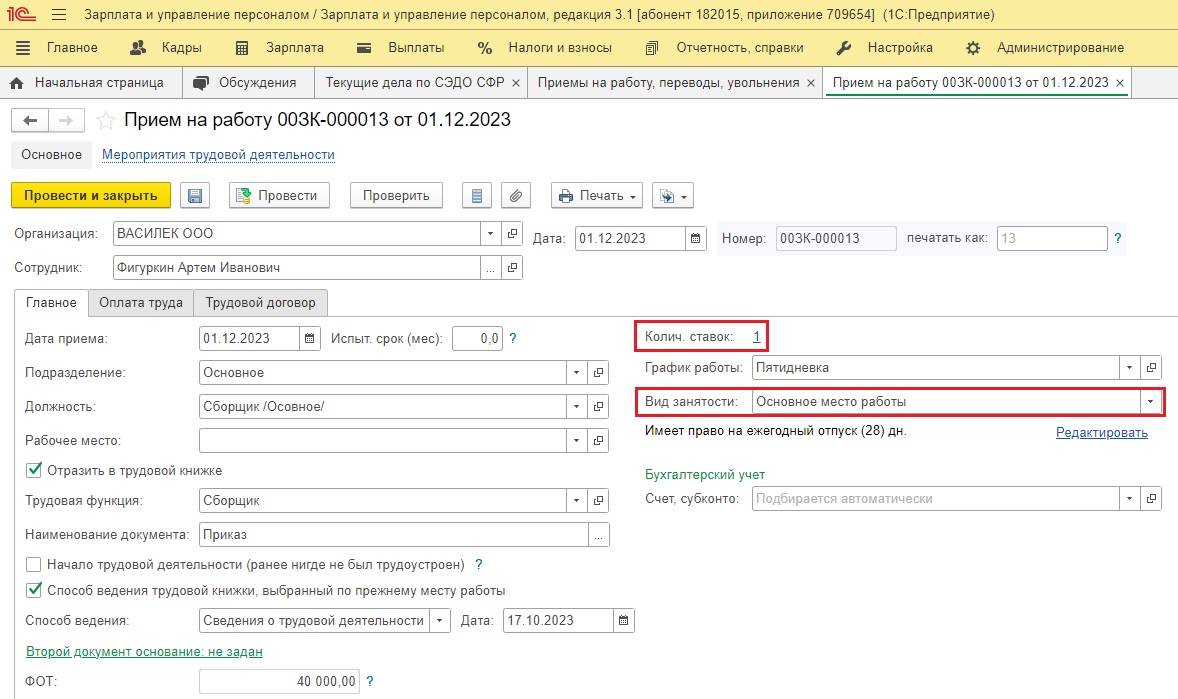1178x699 pixels.
Task: Open Счет, субконто item card
Action: [x=1151, y=498]
